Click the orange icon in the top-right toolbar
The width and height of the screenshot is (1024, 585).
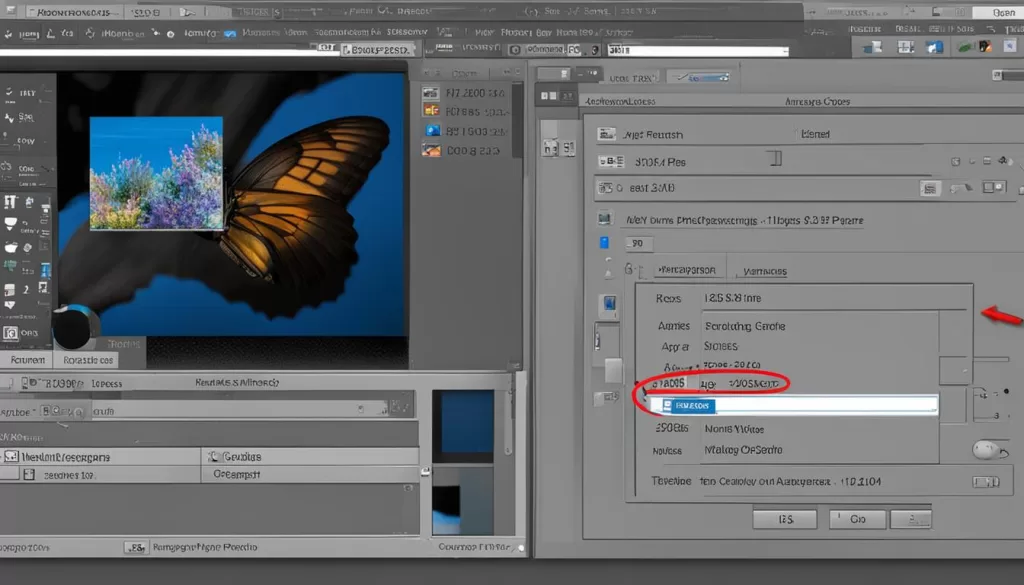pos(984,46)
